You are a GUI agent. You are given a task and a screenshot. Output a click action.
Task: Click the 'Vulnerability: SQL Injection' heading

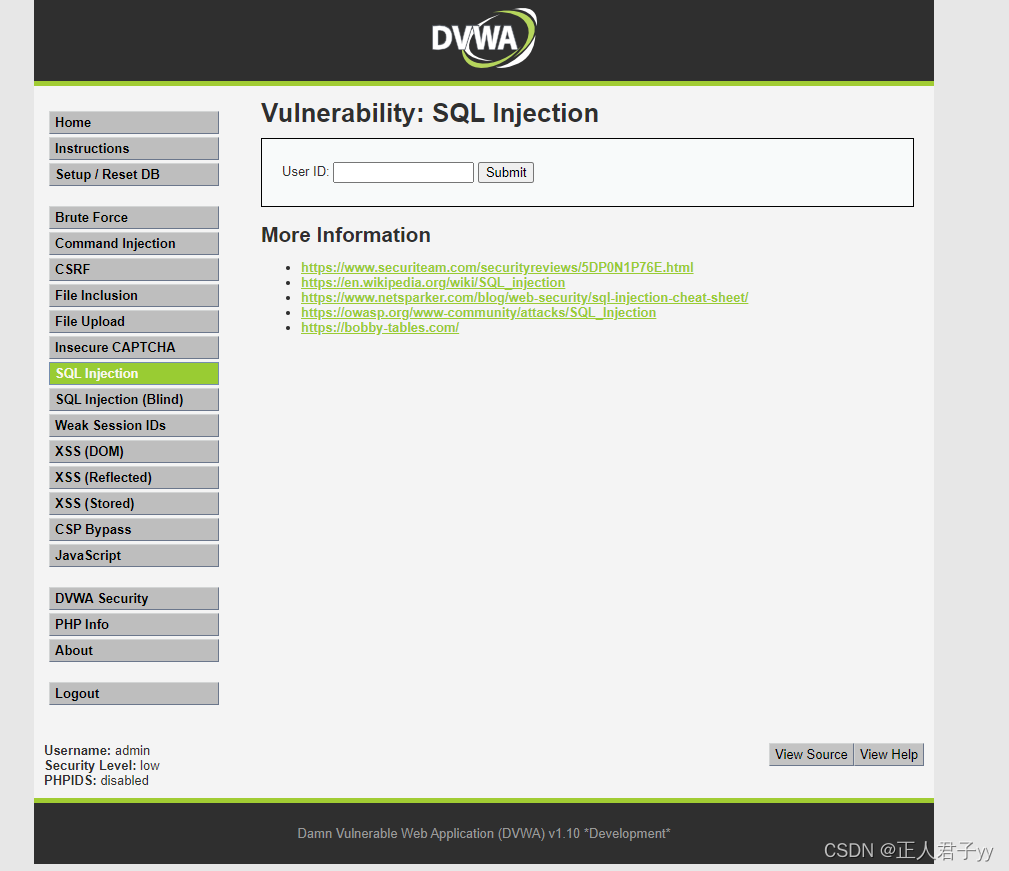[430, 113]
